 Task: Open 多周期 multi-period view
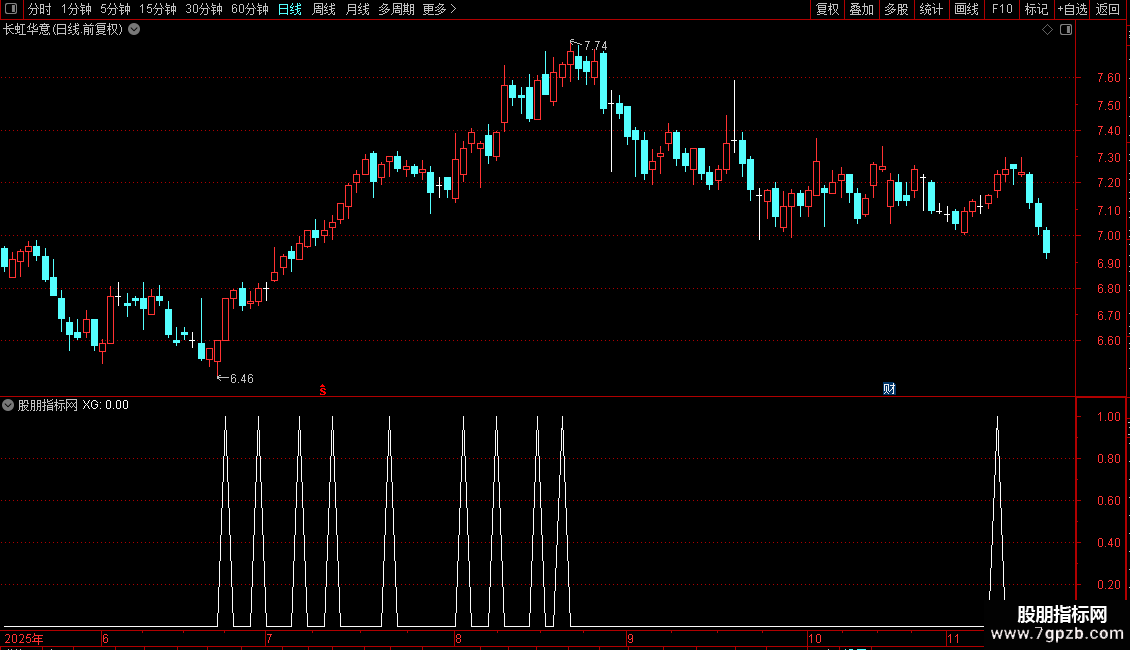click(396, 9)
